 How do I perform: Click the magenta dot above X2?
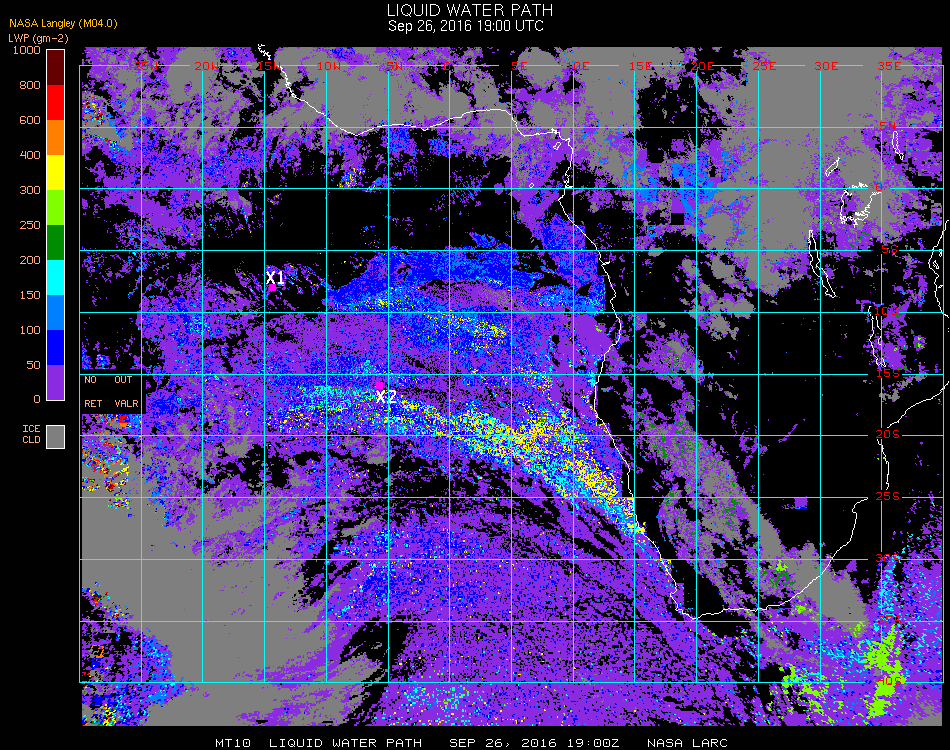[379, 385]
